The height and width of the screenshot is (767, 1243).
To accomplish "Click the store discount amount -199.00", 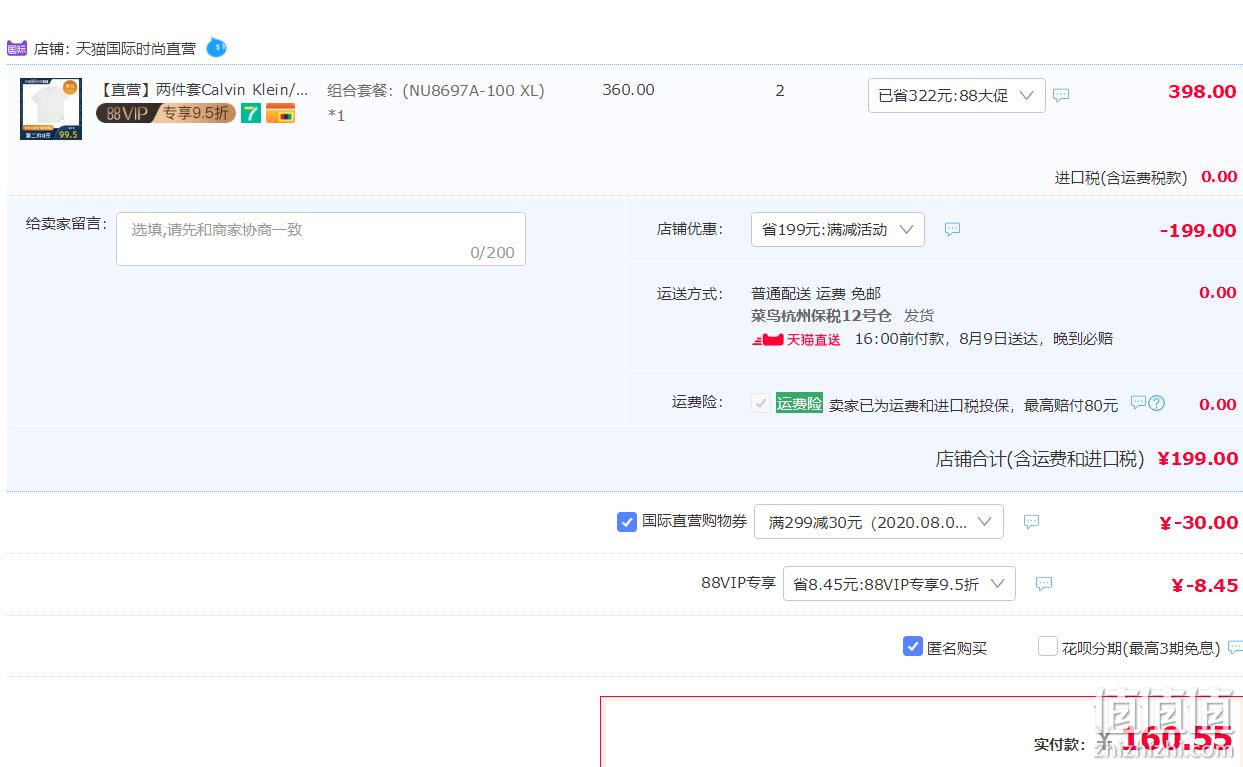I will click(1198, 230).
